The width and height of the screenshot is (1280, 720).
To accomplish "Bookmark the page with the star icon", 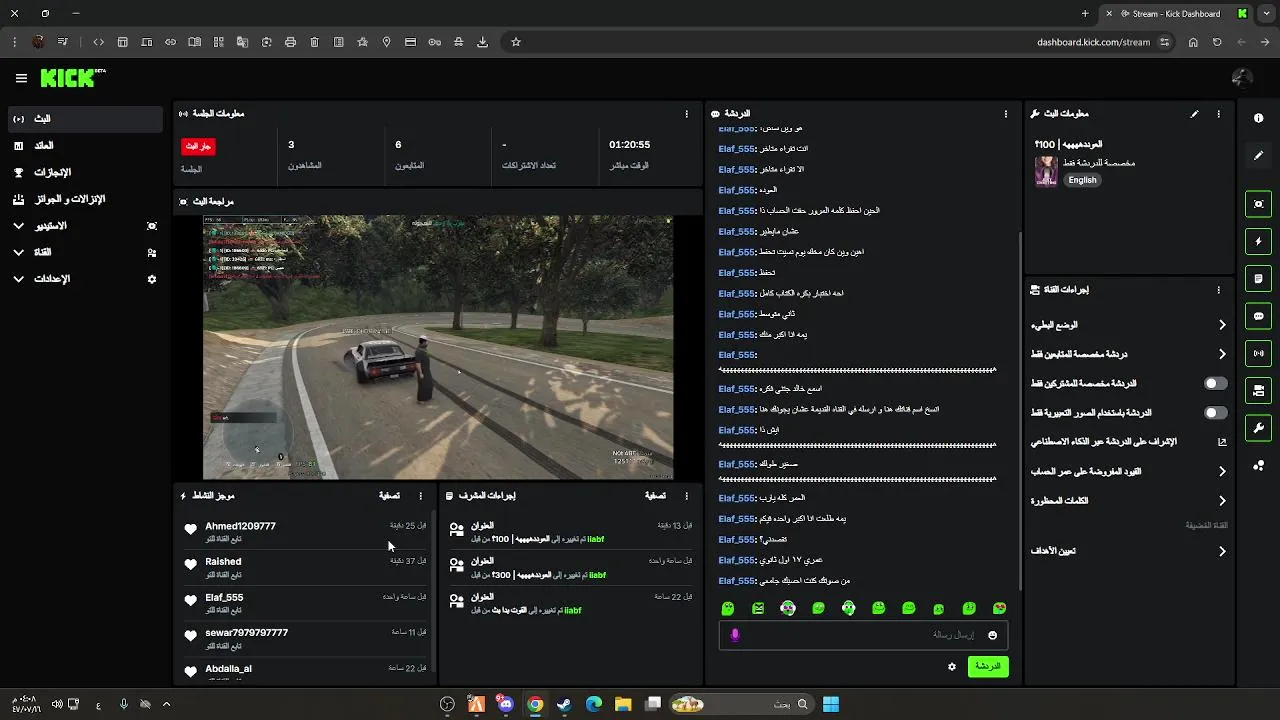I will [516, 42].
